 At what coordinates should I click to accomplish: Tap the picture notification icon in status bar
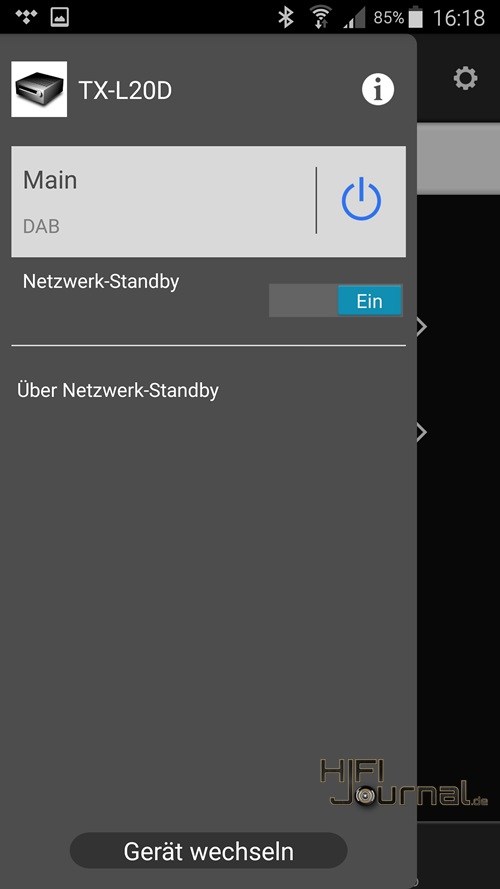coord(60,17)
